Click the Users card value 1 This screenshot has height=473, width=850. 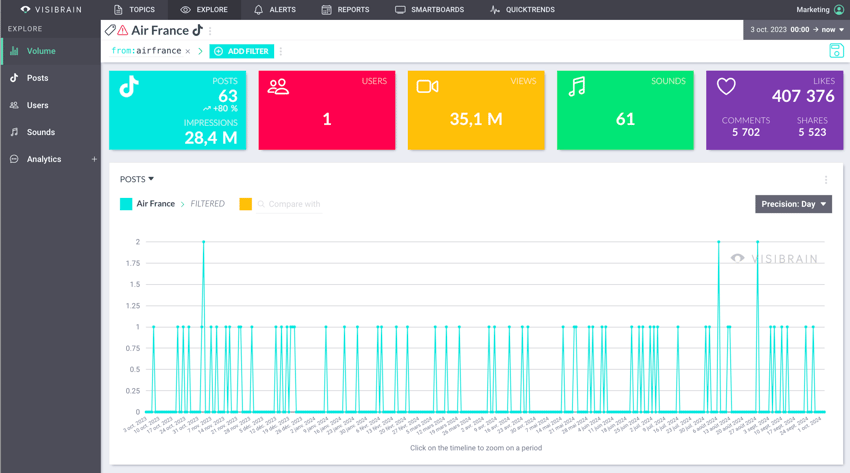click(327, 119)
